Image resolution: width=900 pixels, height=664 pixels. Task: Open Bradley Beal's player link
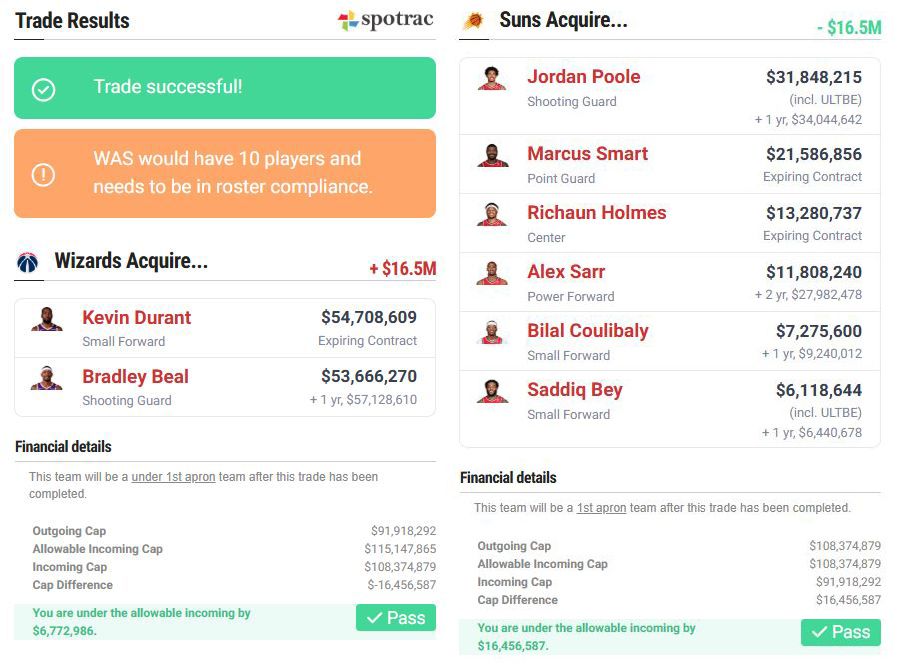coord(135,377)
